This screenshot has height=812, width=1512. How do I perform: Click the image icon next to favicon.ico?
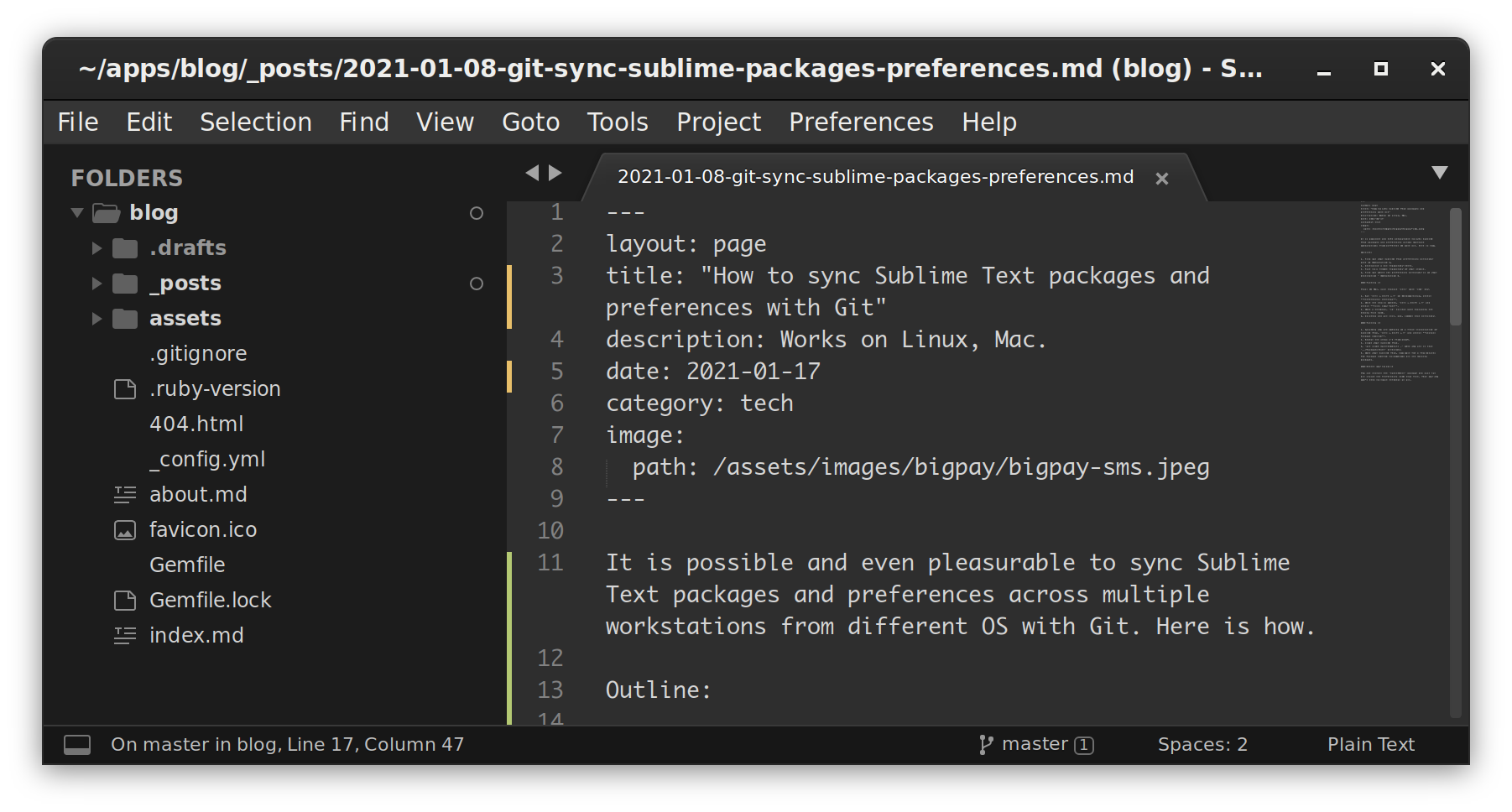[x=124, y=529]
